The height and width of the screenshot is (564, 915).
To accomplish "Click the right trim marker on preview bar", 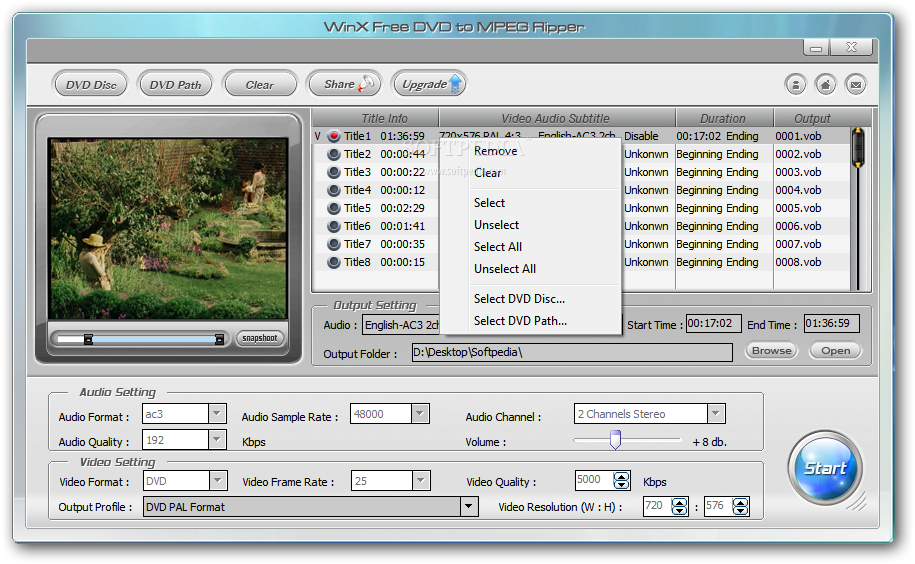I will pos(219,339).
